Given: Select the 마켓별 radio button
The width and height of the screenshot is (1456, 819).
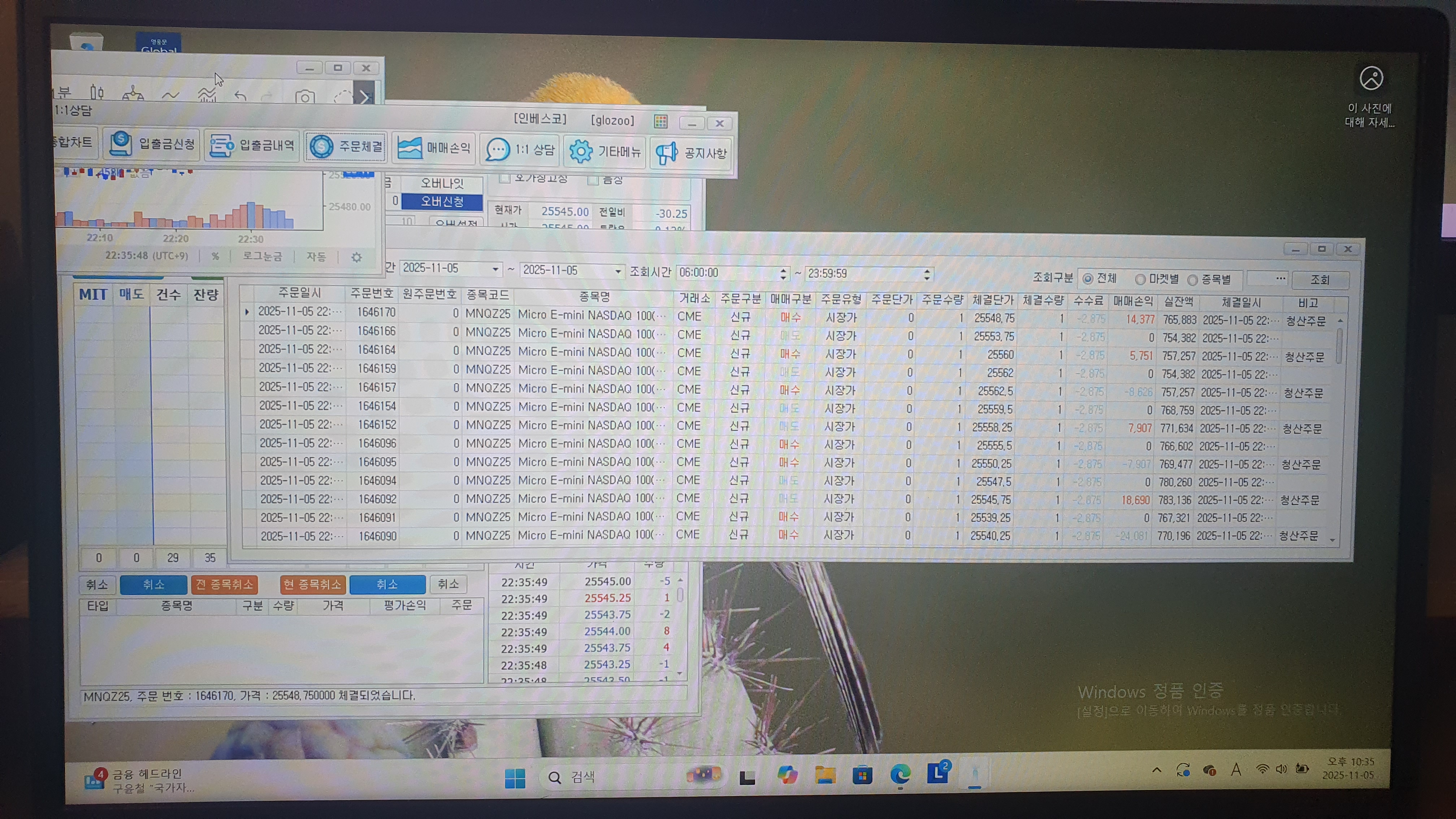Looking at the screenshot, I should click(1141, 279).
